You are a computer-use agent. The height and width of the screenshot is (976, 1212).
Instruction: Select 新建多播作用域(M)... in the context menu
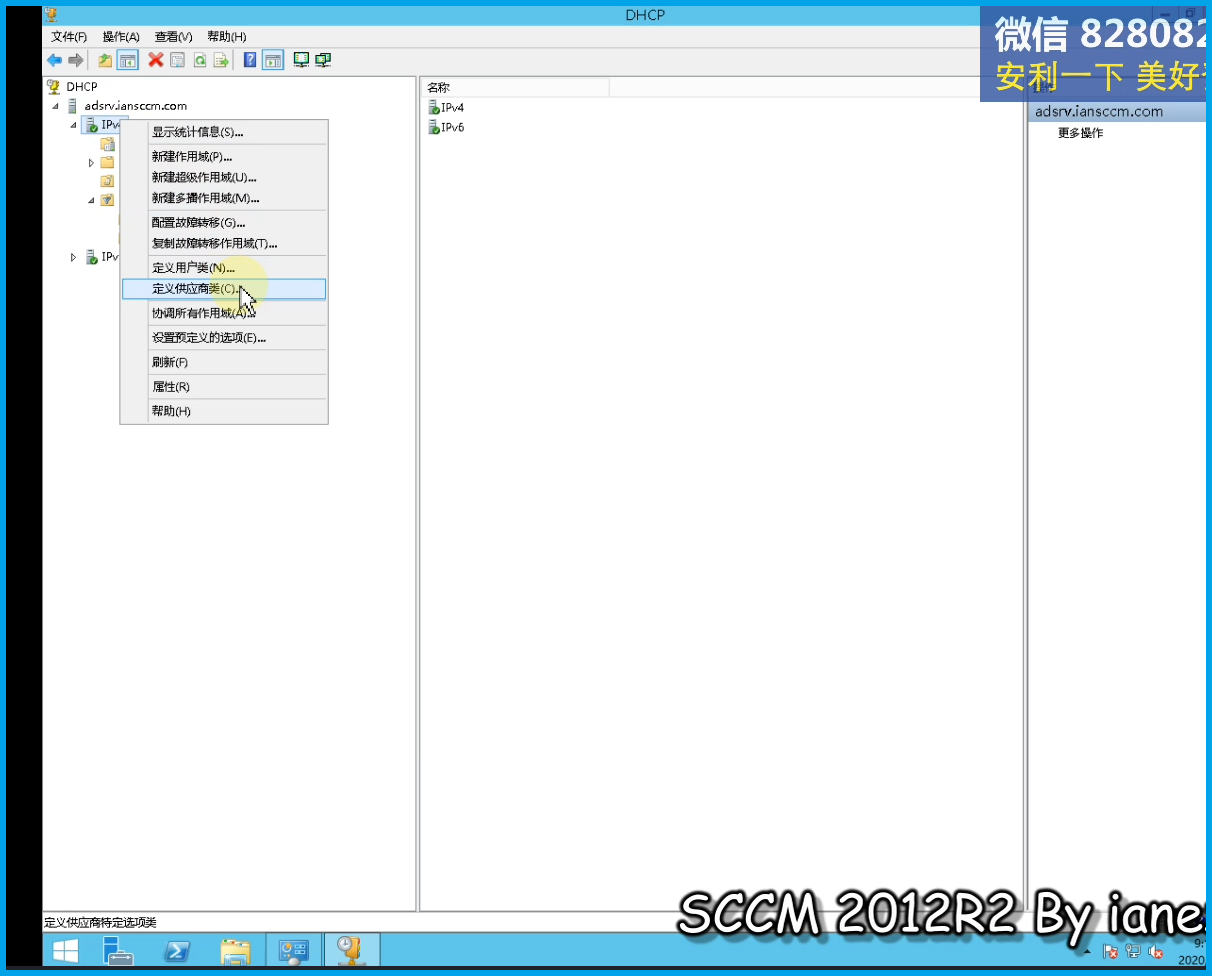(x=224, y=198)
